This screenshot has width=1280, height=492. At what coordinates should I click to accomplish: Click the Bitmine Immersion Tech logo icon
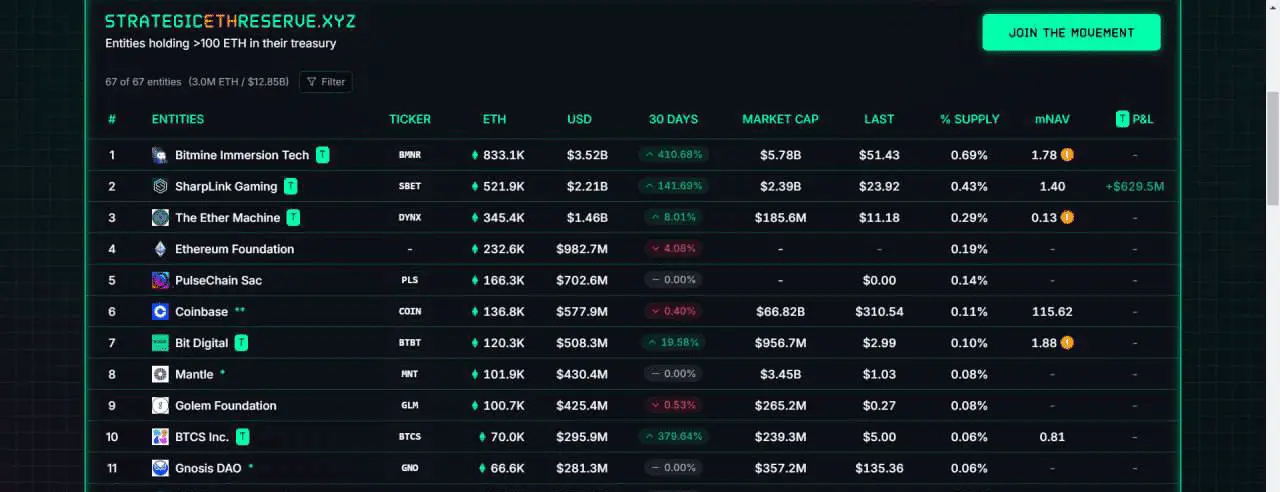pyautogui.click(x=160, y=155)
